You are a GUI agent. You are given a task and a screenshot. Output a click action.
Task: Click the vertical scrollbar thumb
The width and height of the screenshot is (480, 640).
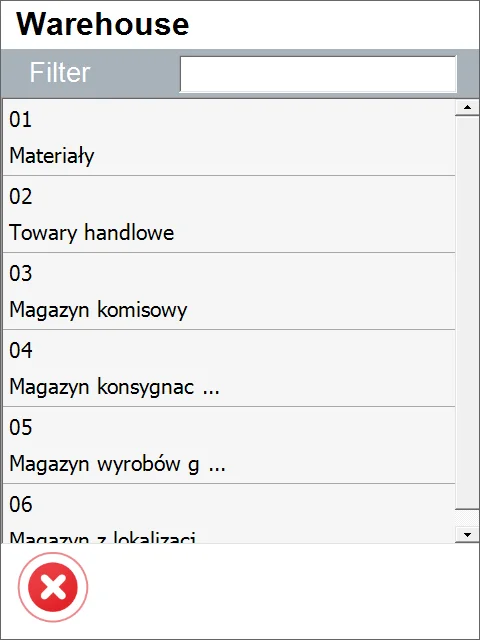[467, 313]
